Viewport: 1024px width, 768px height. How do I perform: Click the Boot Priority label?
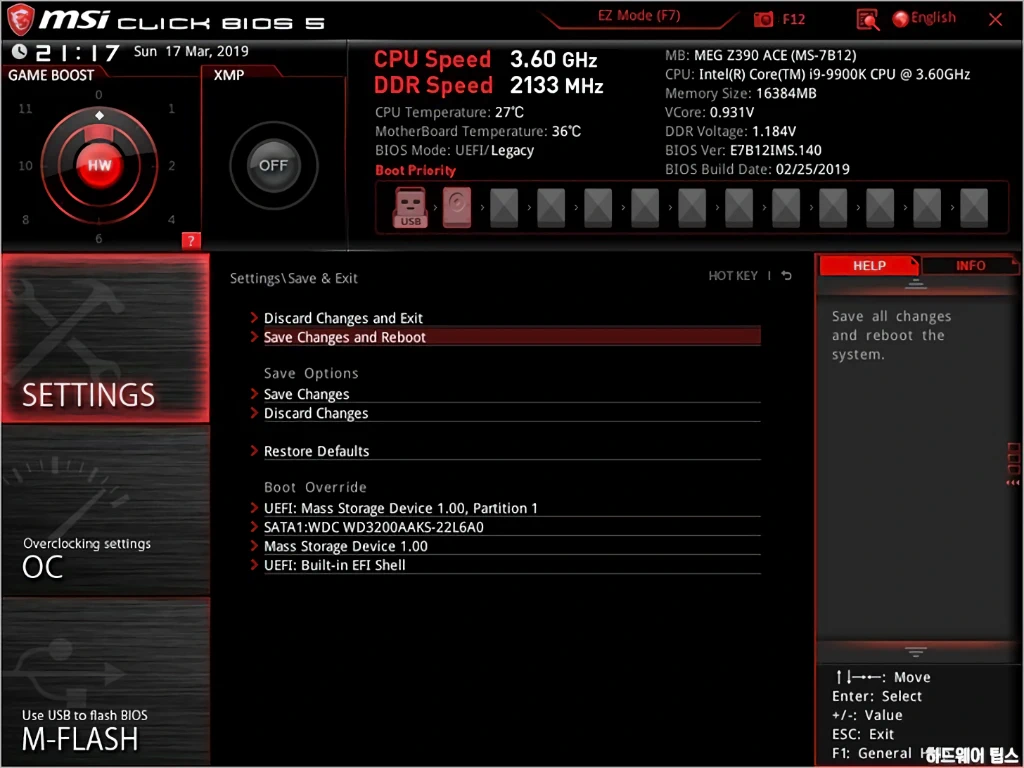click(415, 170)
